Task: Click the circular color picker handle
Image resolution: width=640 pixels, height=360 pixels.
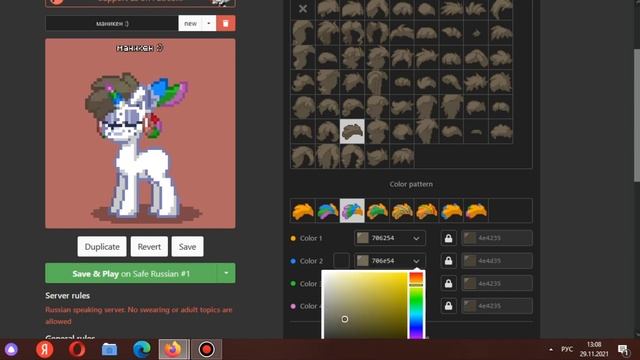Action: tap(345, 319)
